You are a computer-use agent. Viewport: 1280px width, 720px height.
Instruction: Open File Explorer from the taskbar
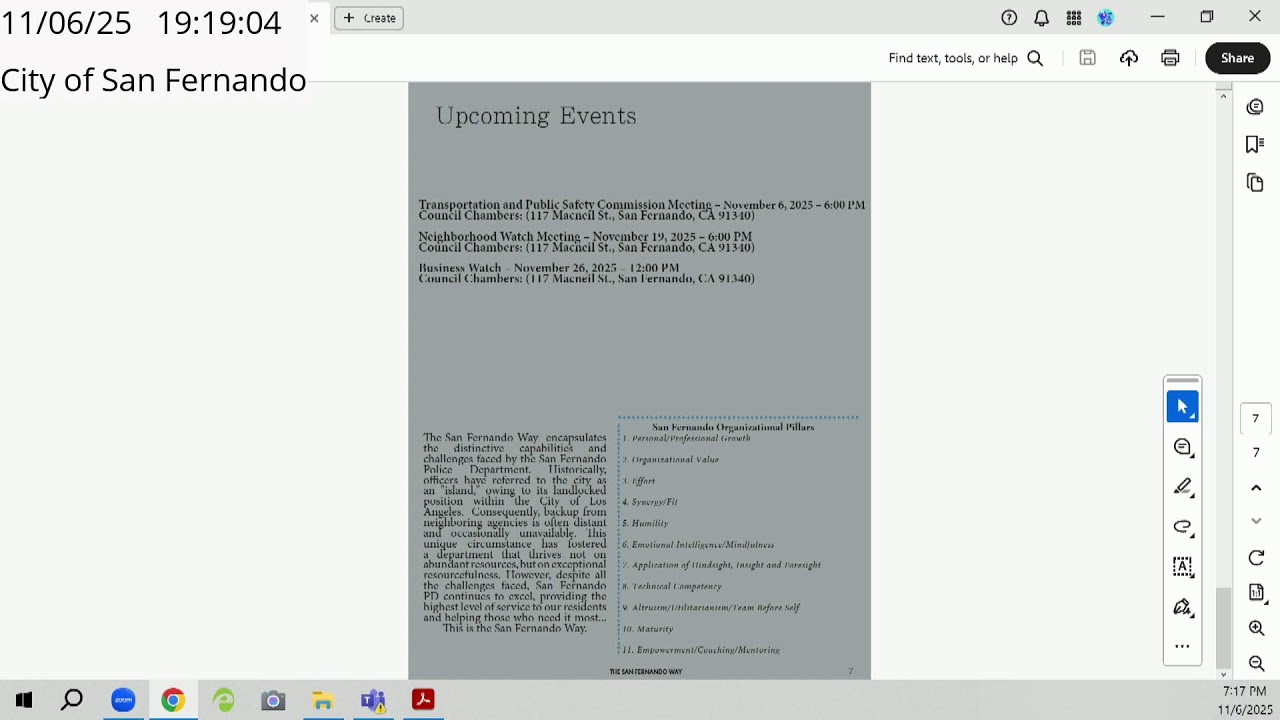[323, 701]
